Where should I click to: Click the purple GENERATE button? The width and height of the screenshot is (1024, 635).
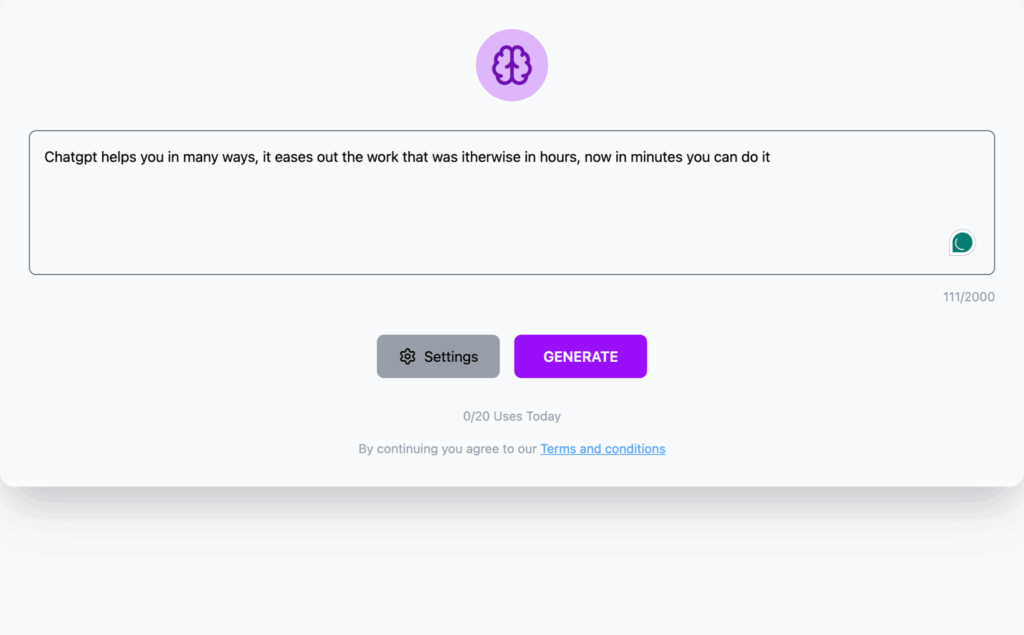coord(581,357)
